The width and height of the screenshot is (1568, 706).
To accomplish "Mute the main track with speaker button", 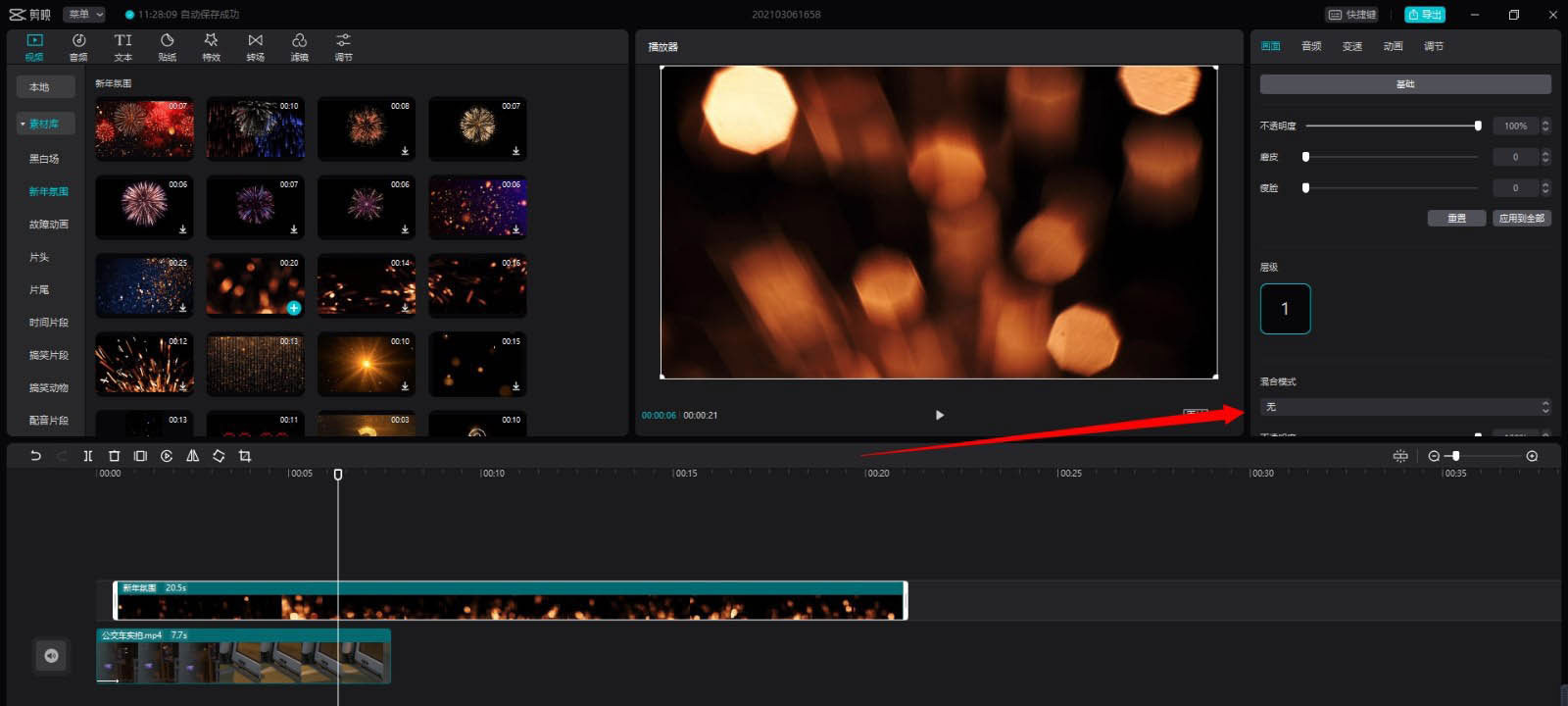I will pos(51,656).
